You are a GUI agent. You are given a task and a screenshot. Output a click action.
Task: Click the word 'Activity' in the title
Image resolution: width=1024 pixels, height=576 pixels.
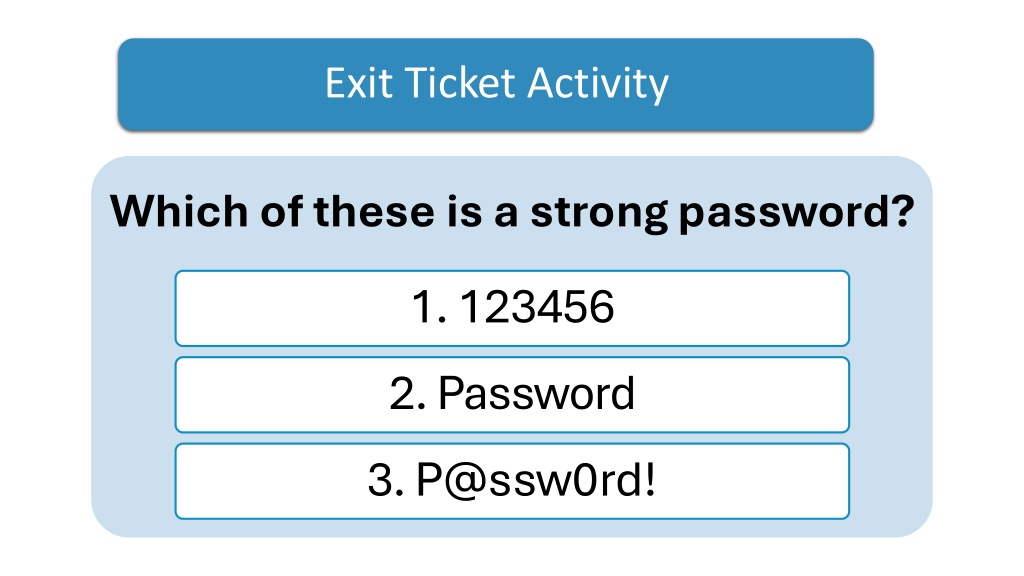[598, 85]
